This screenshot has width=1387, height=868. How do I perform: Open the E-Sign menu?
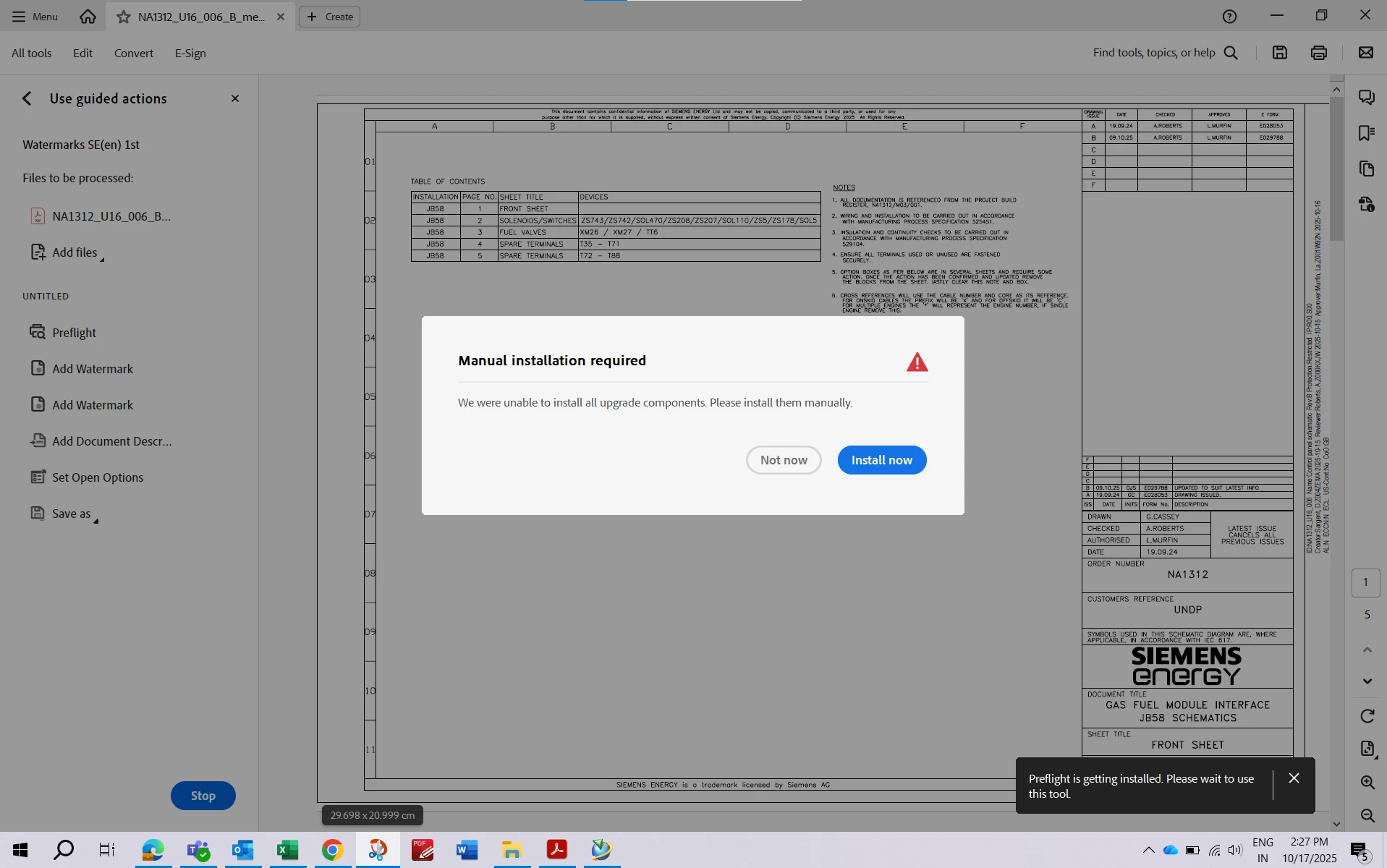pos(190,53)
